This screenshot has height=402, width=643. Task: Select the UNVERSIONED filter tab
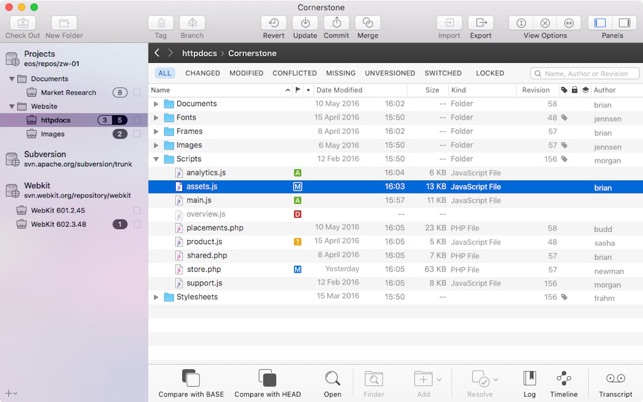point(390,73)
